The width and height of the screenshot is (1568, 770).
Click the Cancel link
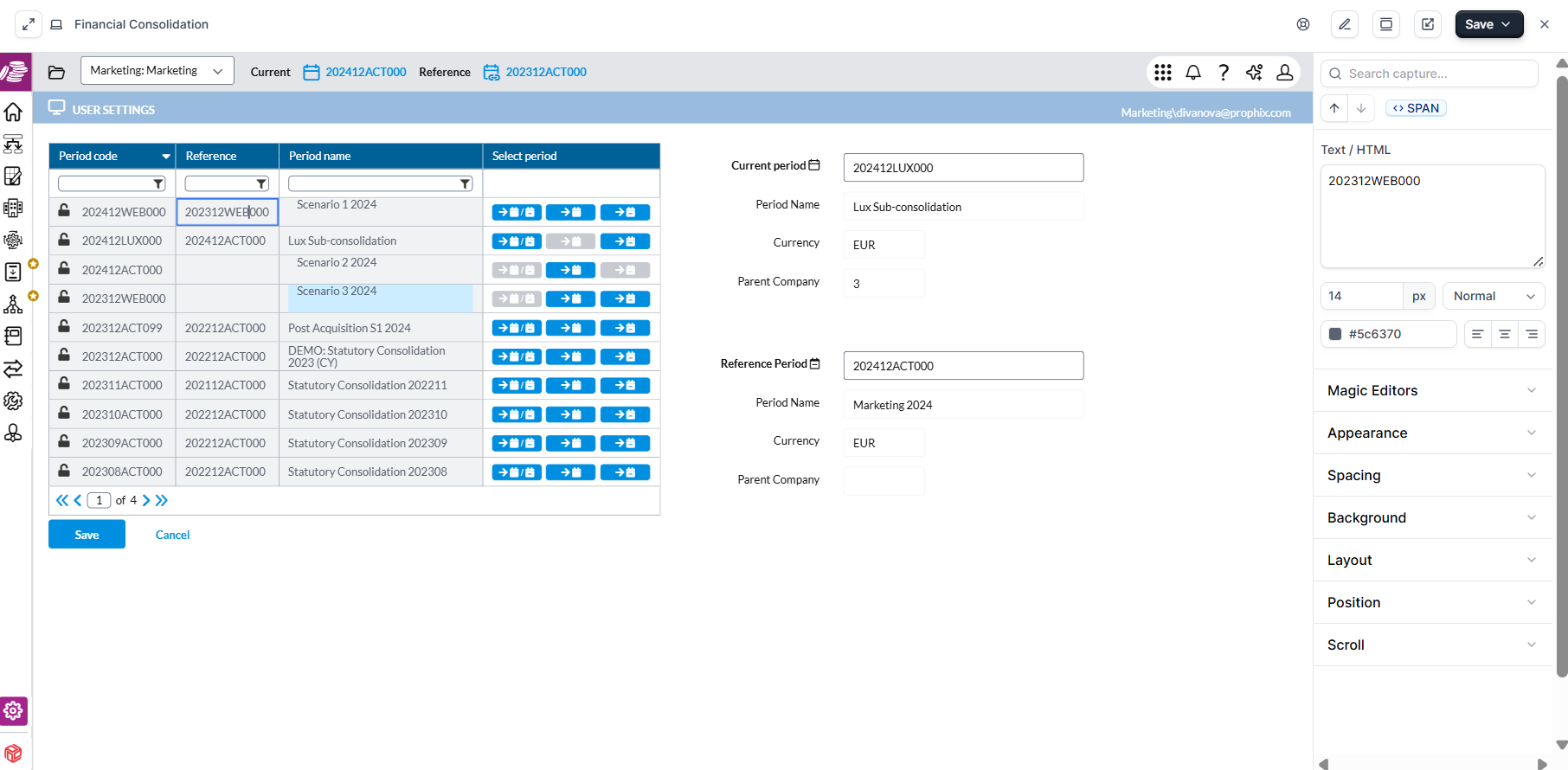point(172,535)
